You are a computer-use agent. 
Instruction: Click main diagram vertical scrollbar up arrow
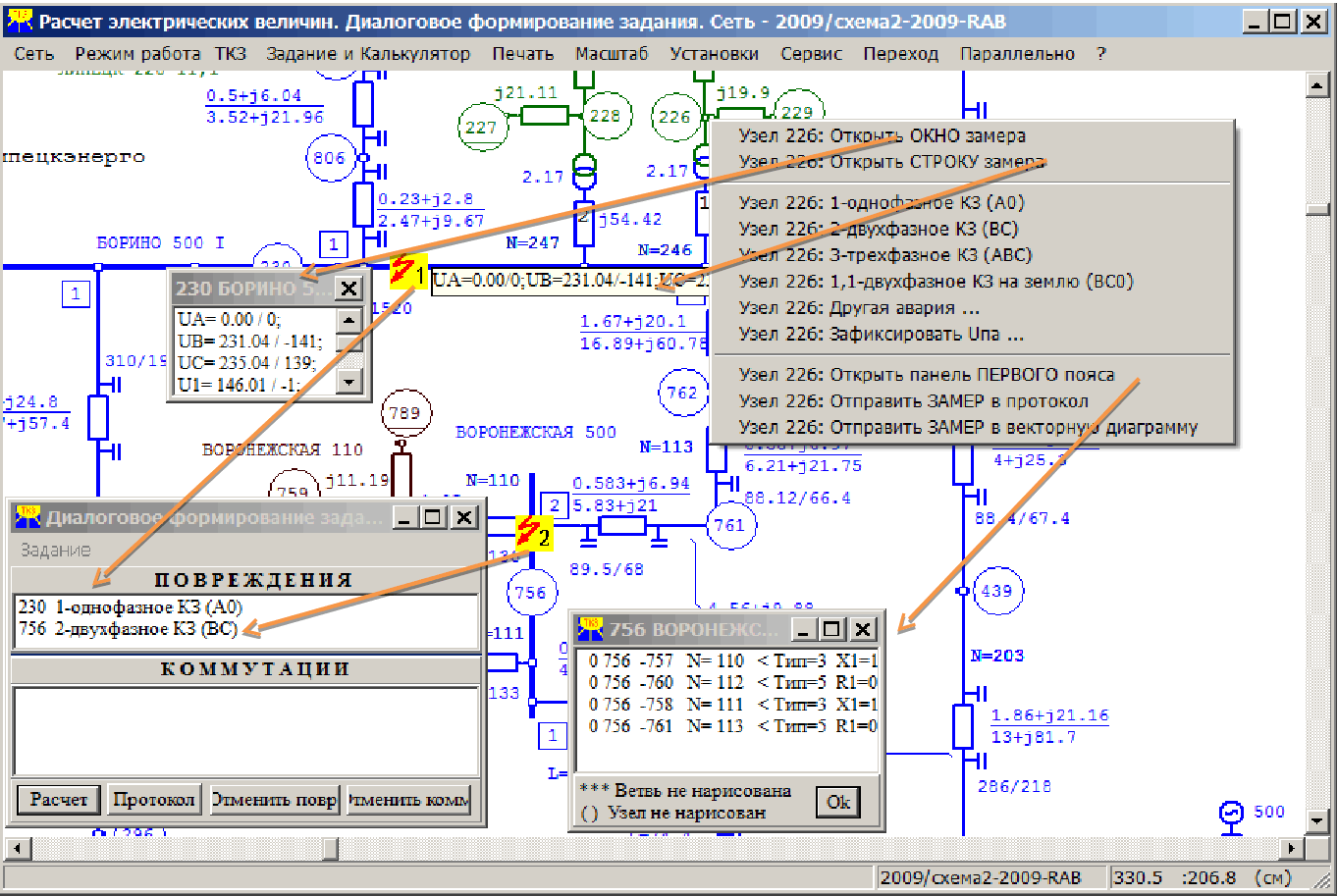[1317, 85]
